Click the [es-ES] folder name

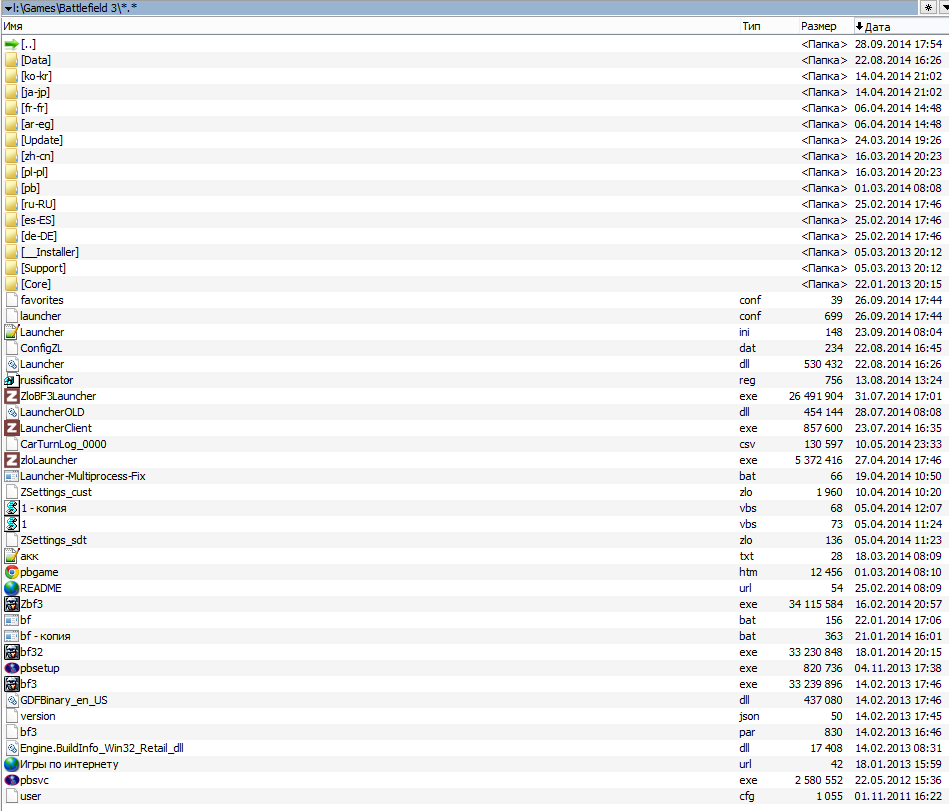(x=38, y=220)
